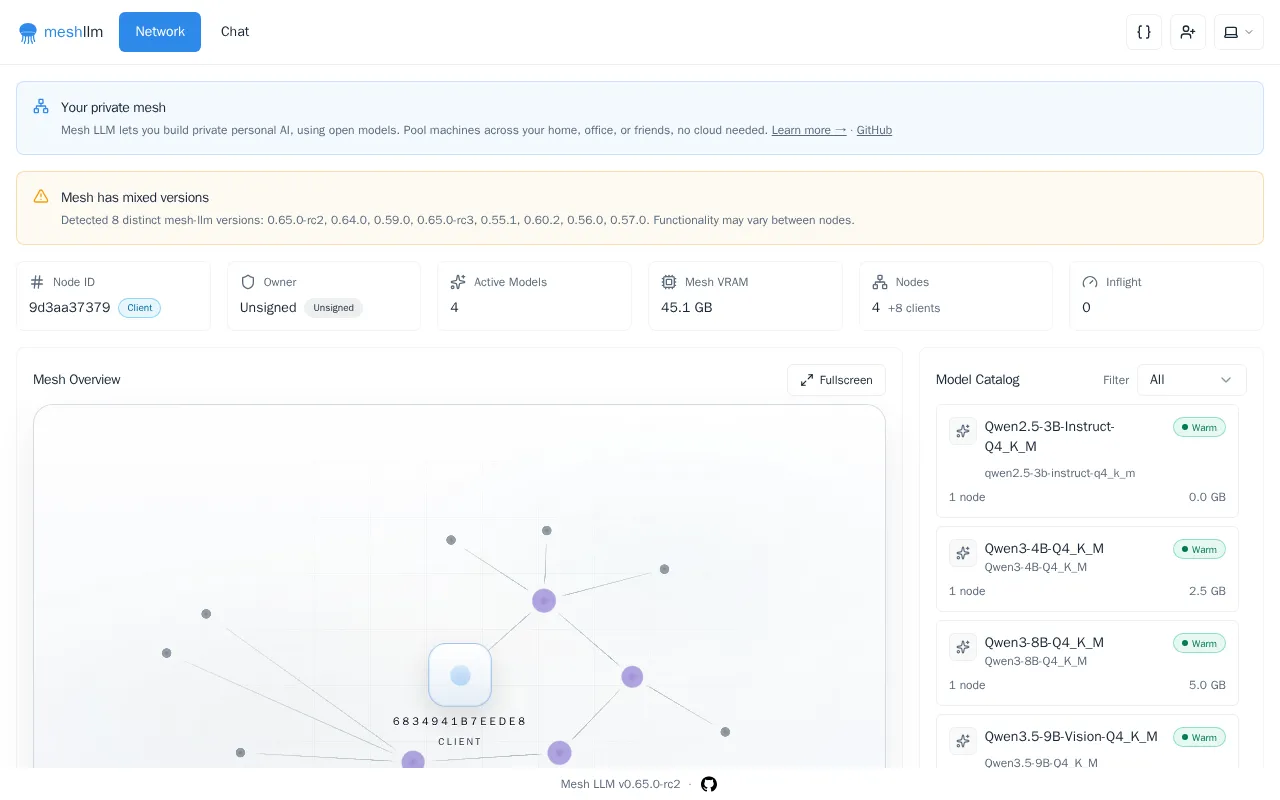Click the Mesh Overview heading
The image size is (1280, 800).
(x=76, y=380)
